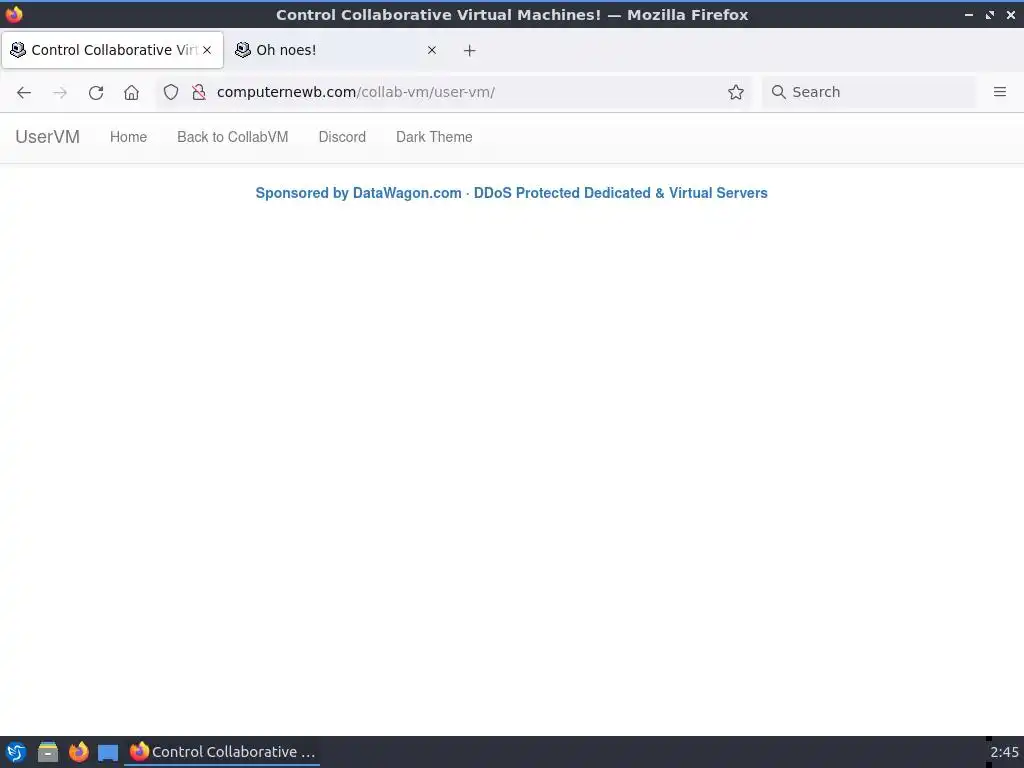Image resolution: width=1024 pixels, height=768 pixels.
Task: Close the Oh noes! tab
Action: pos(432,50)
